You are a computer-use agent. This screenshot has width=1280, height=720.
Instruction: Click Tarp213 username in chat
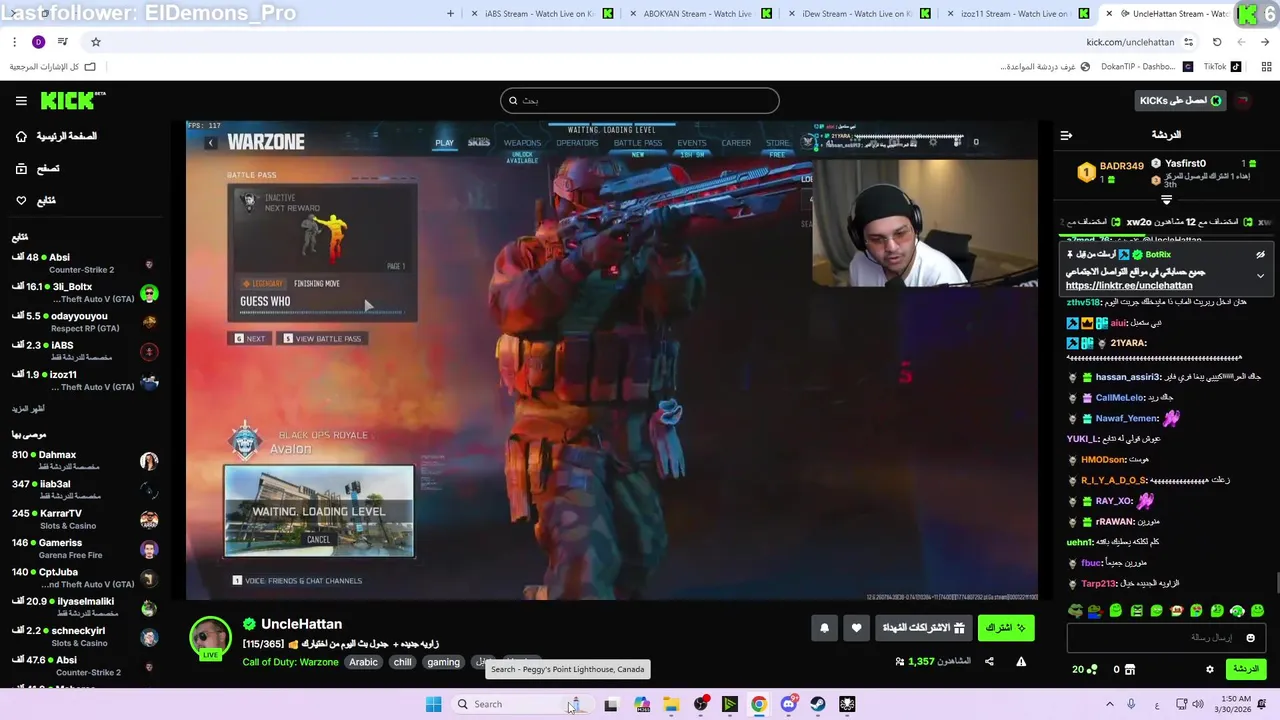[x=1098, y=583]
